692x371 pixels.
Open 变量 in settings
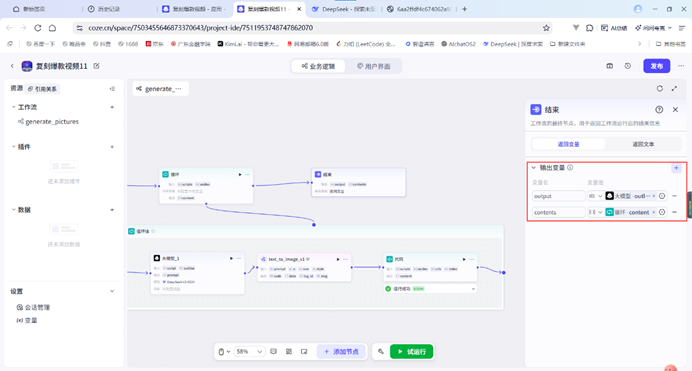(26, 320)
